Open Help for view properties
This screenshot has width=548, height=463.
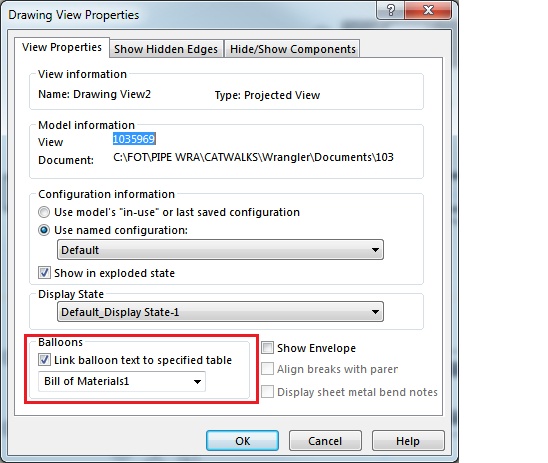[408, 441]
